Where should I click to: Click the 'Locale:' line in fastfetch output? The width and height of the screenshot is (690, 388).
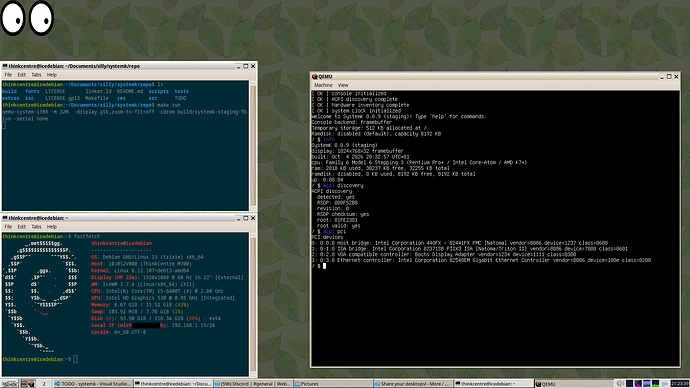pyautogui.click(x=118, y=332)
